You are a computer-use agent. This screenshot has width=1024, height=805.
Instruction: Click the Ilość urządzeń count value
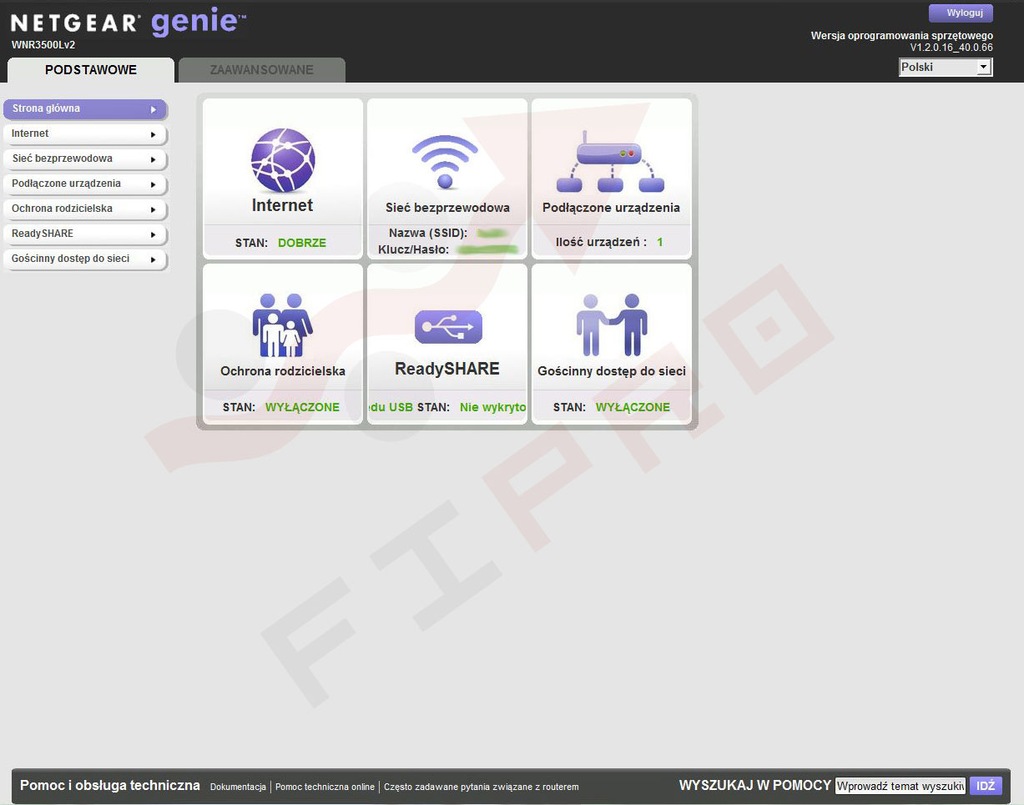click(660, 242)
